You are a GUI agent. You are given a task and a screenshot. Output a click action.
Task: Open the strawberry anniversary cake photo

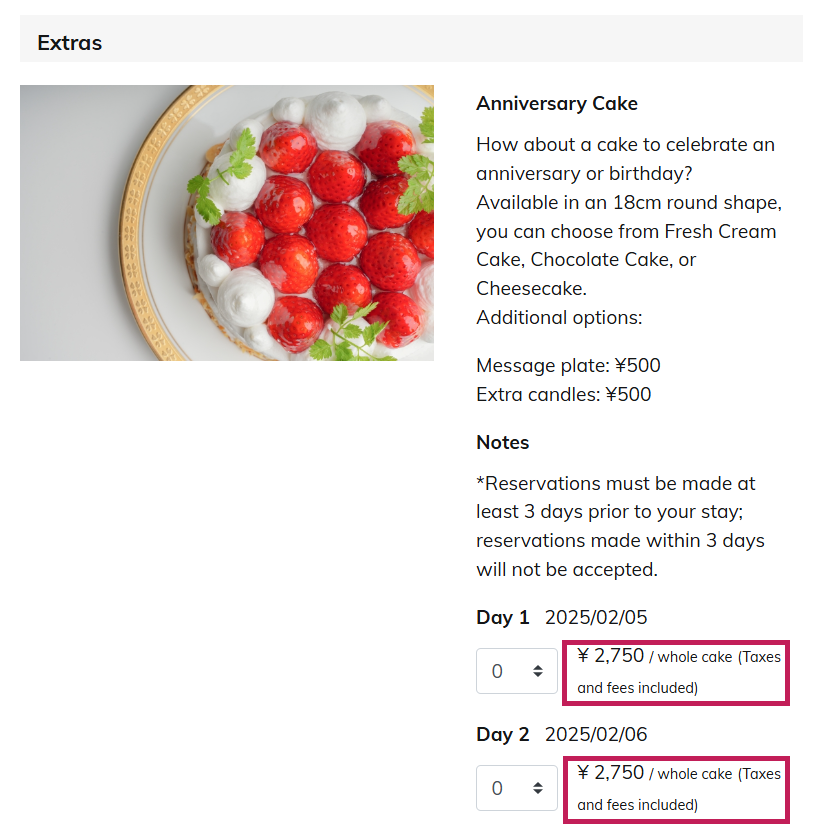coord(227,223)
